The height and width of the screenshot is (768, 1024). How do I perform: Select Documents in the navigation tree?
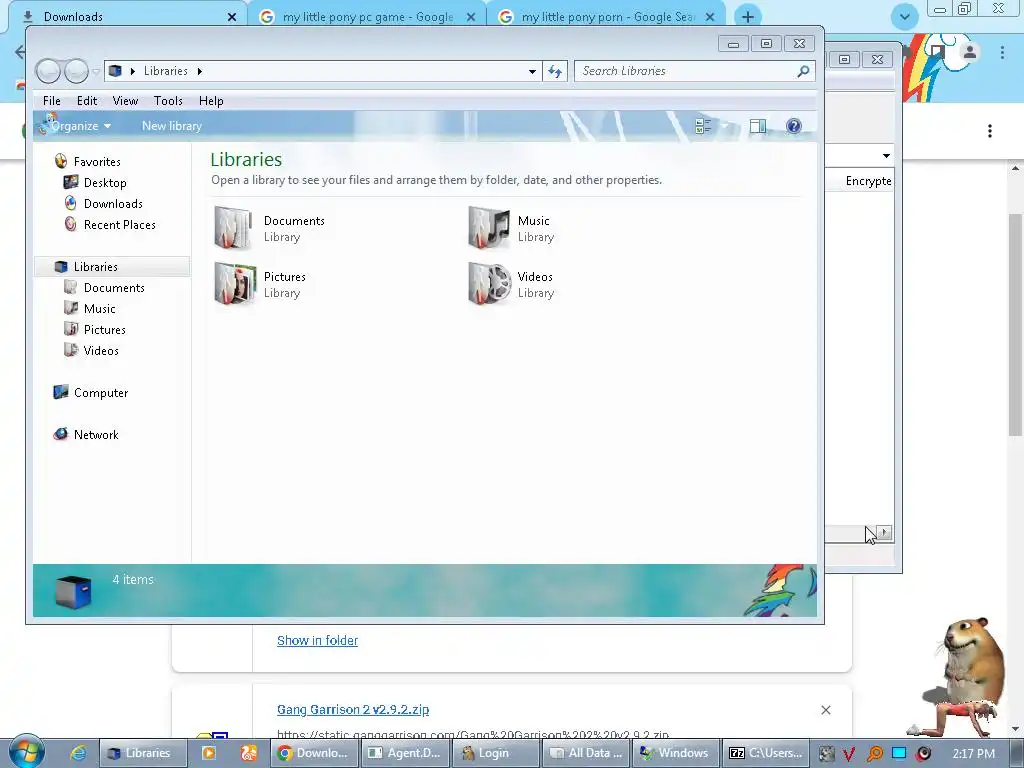114,287
